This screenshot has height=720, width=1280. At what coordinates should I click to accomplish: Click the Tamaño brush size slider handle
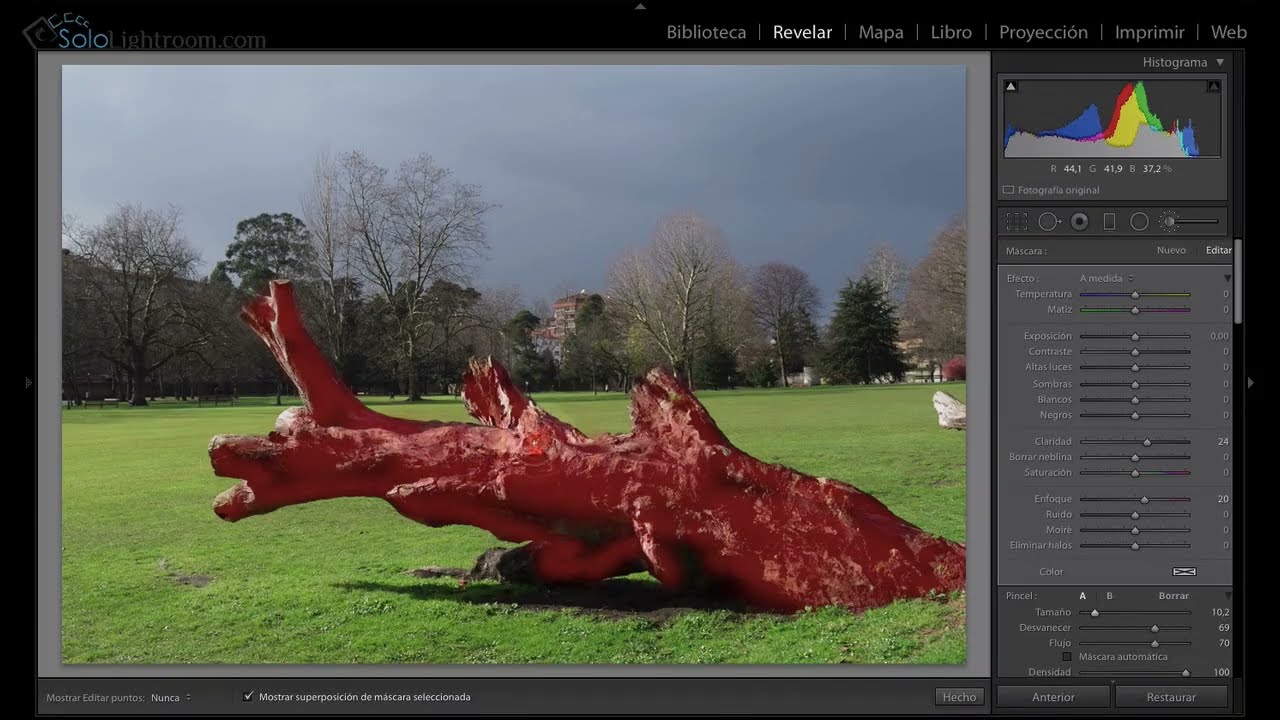(1095, 613)
